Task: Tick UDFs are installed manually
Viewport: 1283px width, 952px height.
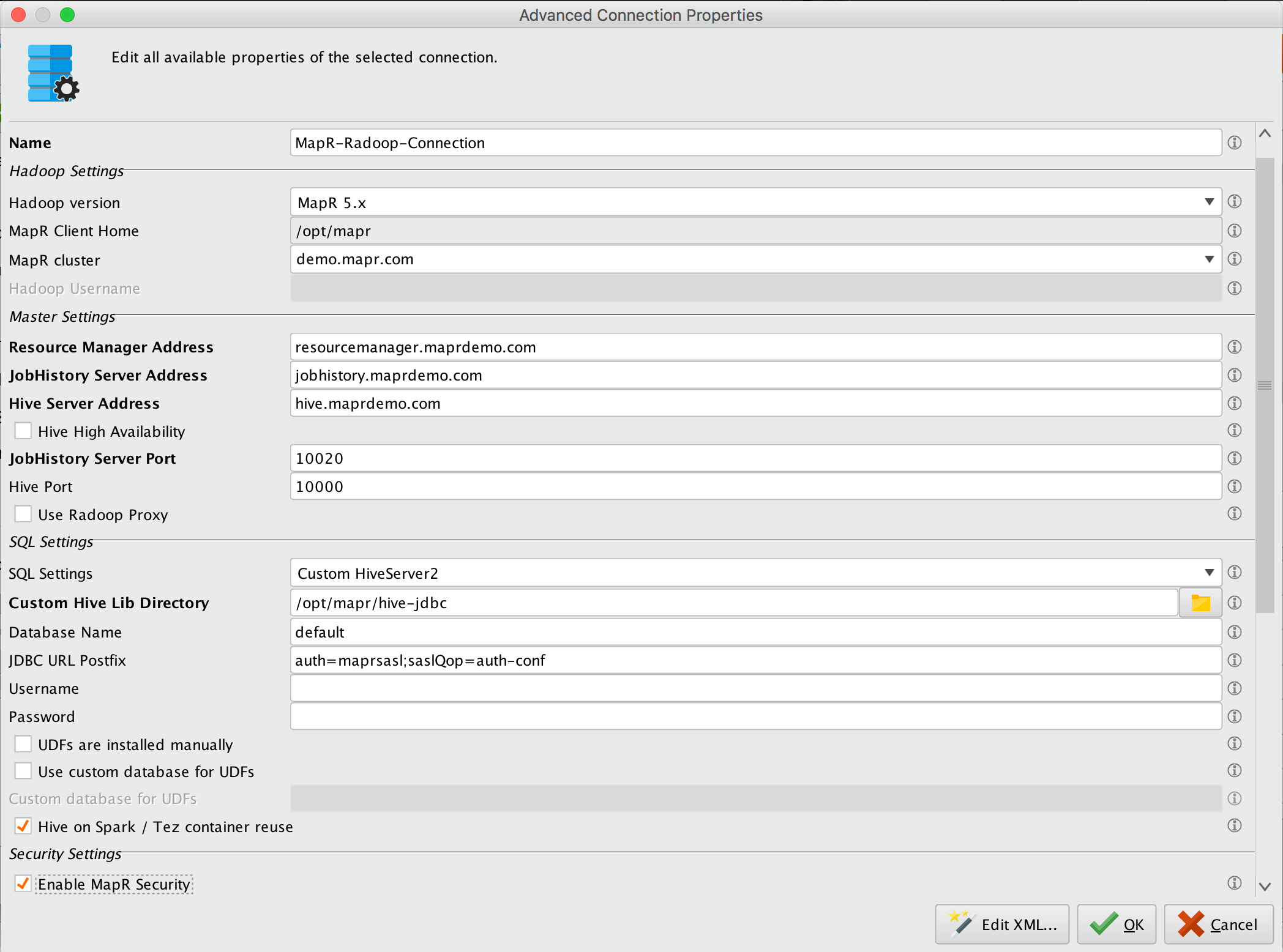Action: 23,744
